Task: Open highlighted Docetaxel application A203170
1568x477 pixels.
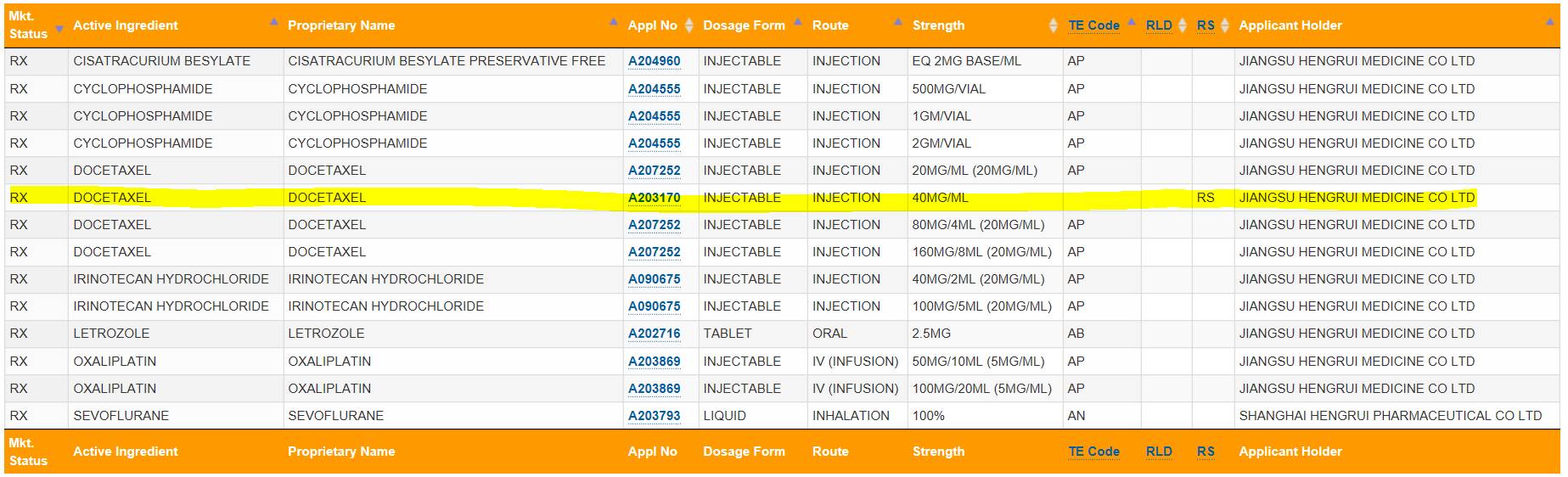Action: point(654,198)
